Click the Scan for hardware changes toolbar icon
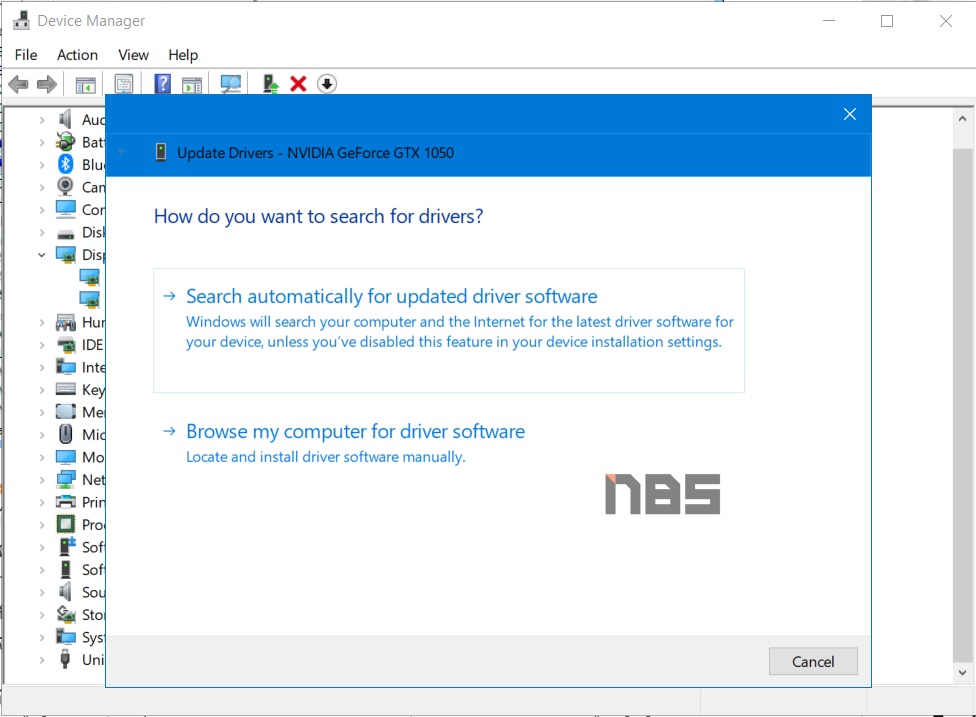Viewport: 976px width, 717px height. pos(231,84)
